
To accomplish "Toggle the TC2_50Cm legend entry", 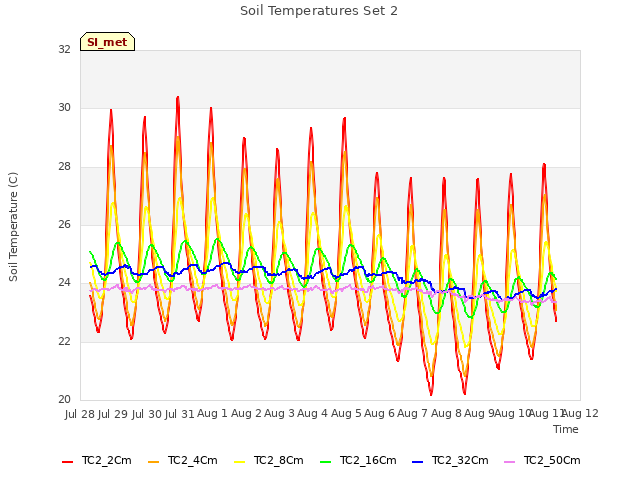I will pos(542,461).
